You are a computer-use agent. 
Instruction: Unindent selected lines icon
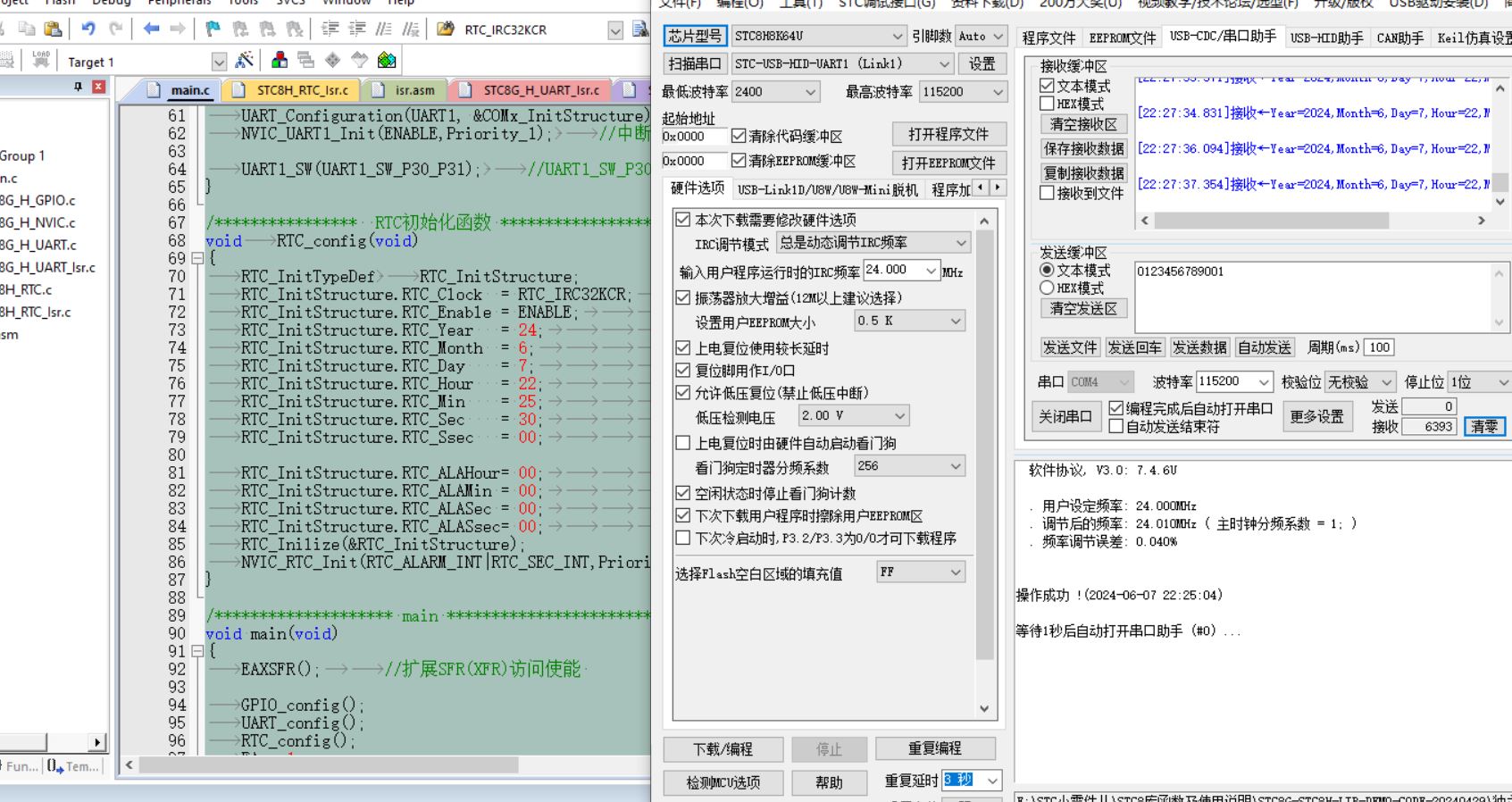point(356,29)
